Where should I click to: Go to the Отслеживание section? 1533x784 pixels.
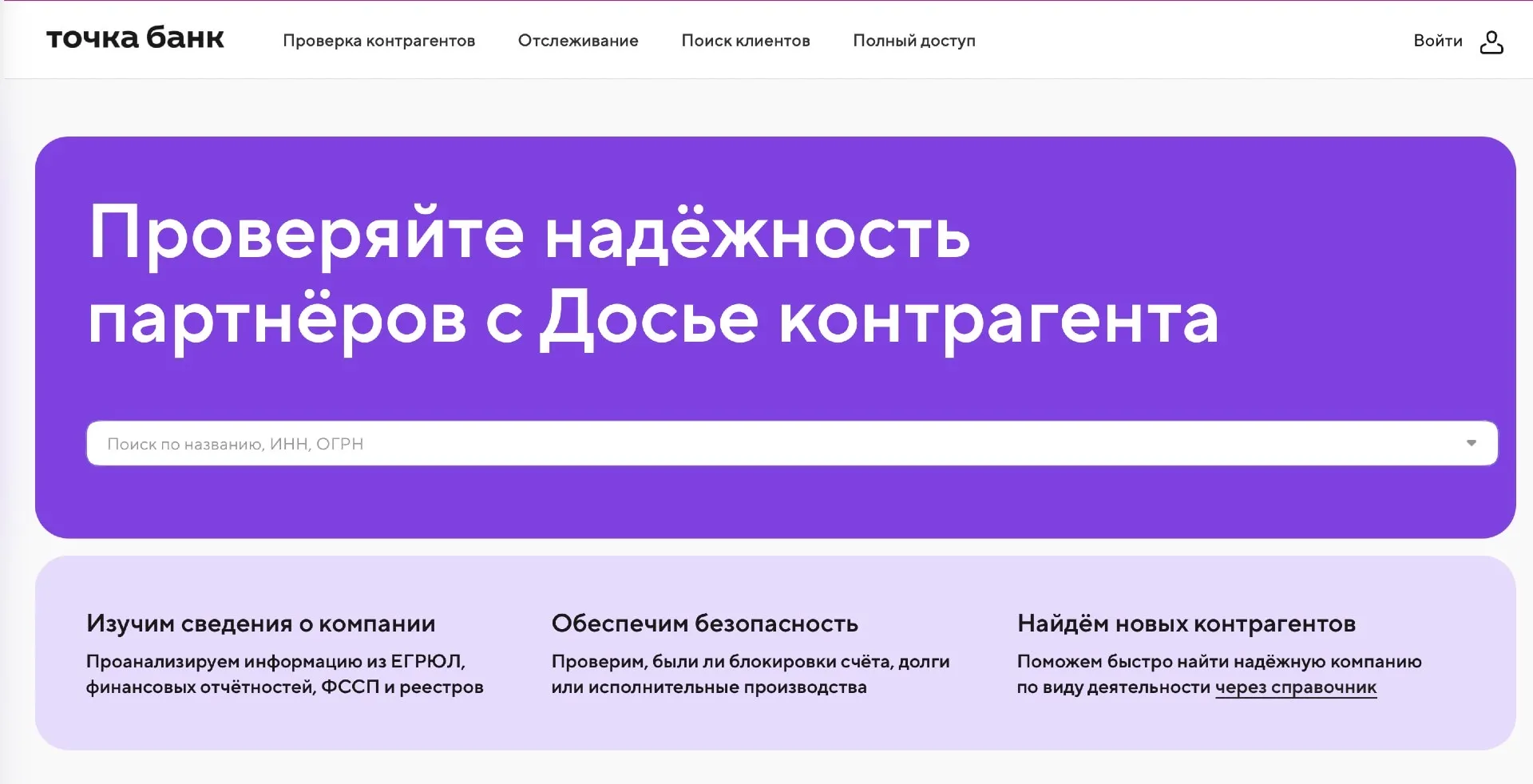coord(577,41)
